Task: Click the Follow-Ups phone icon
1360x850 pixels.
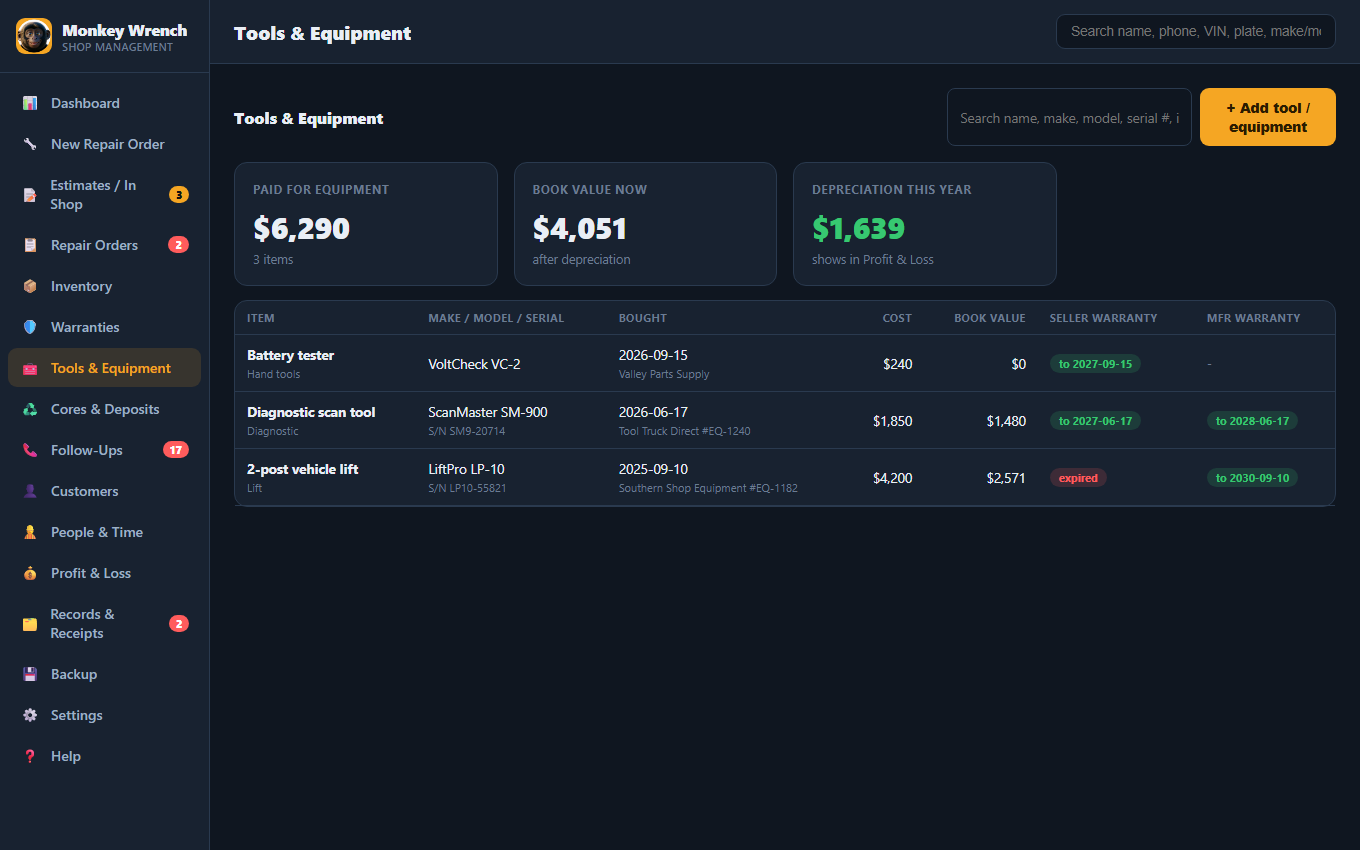Action: 30,450
